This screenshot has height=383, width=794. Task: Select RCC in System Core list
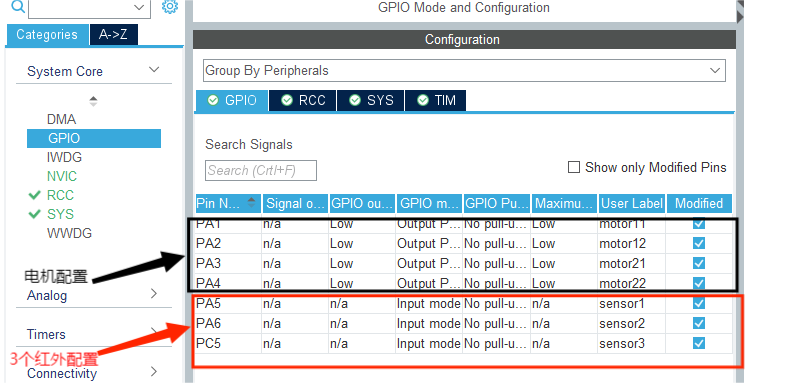[60, 195]
